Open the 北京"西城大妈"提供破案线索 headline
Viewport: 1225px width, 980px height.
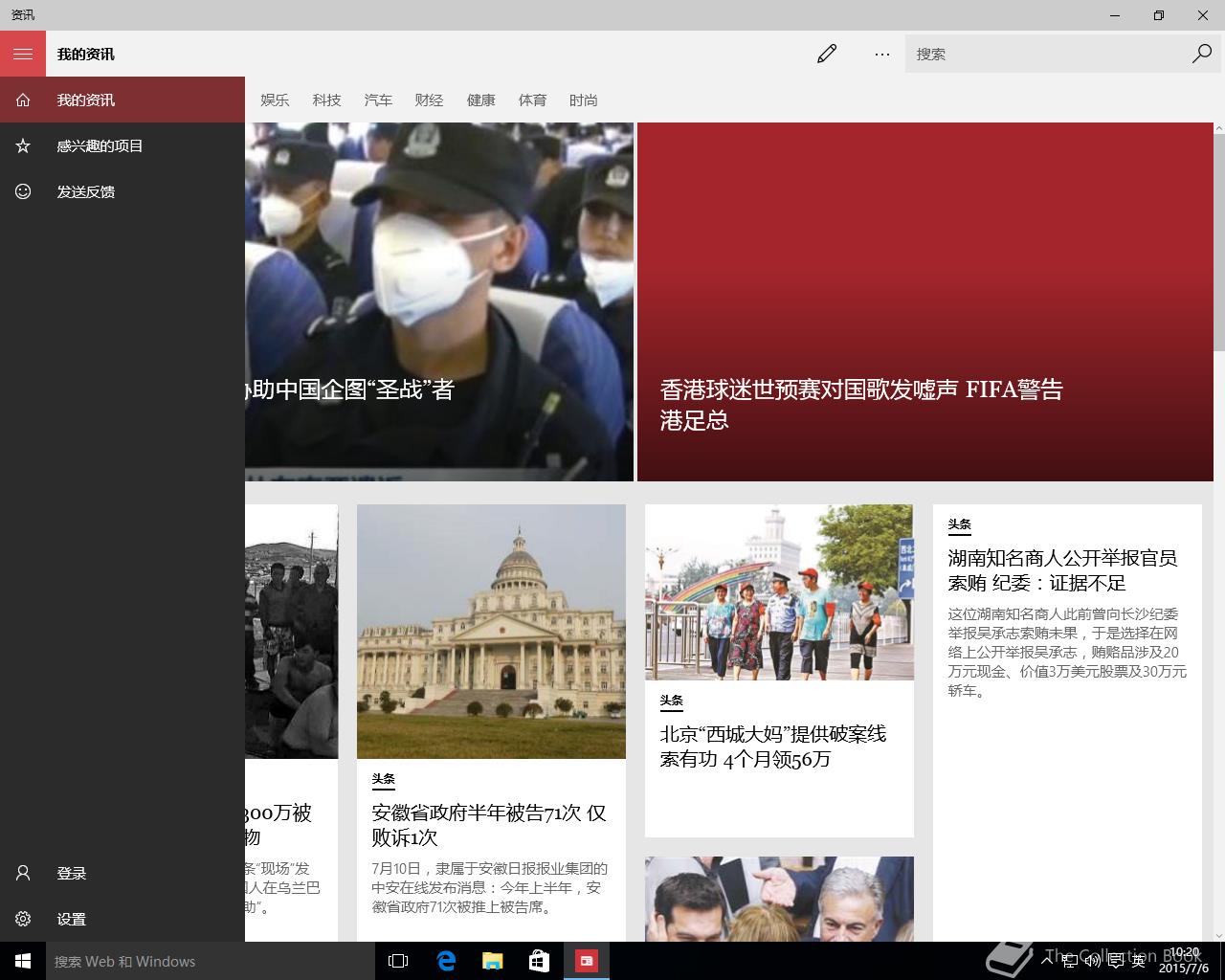click(773, 746)
